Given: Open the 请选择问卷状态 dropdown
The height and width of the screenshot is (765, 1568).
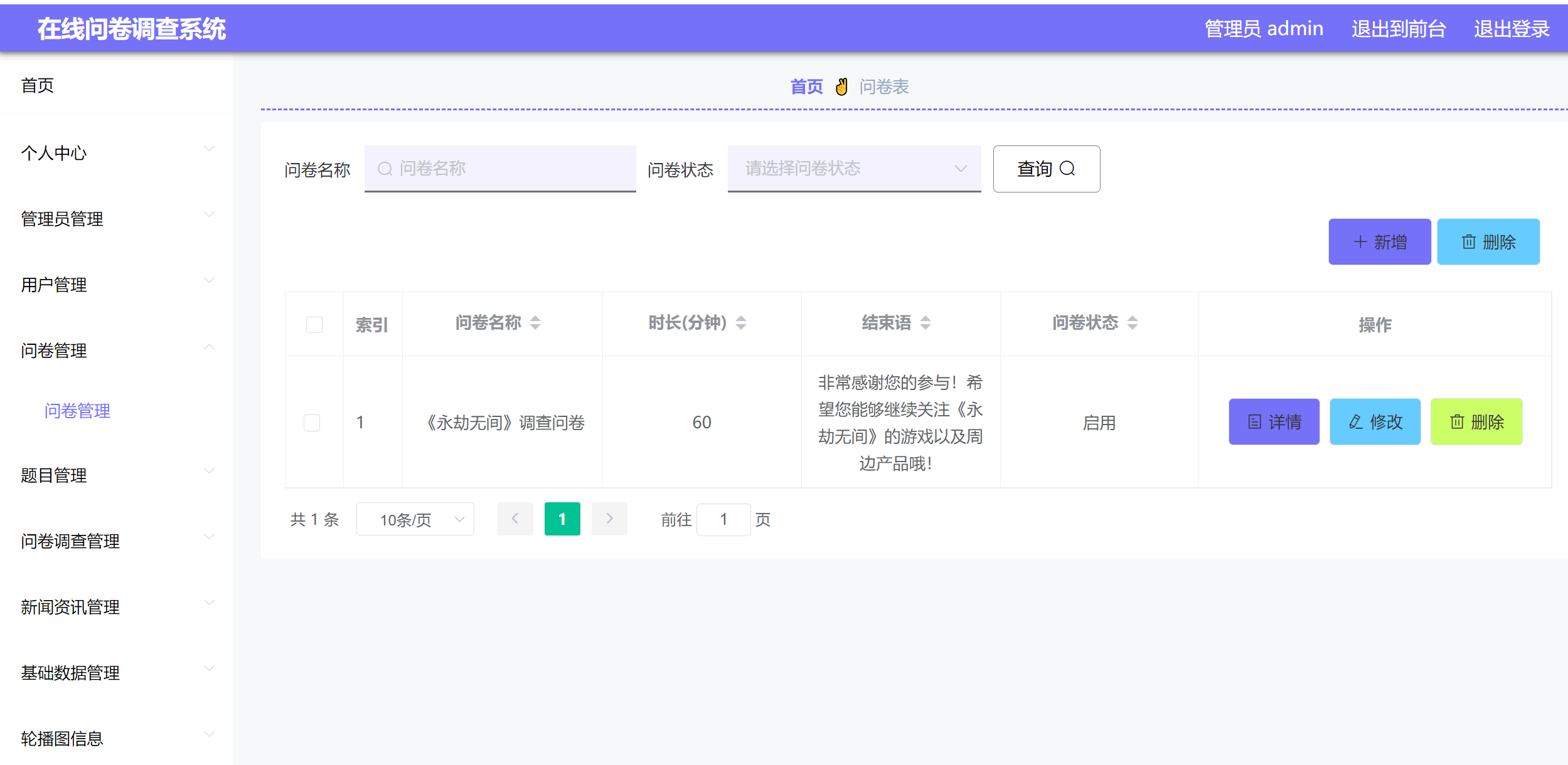Looking at the screenshot, I should pyautogui.click(x=853, y=169).
